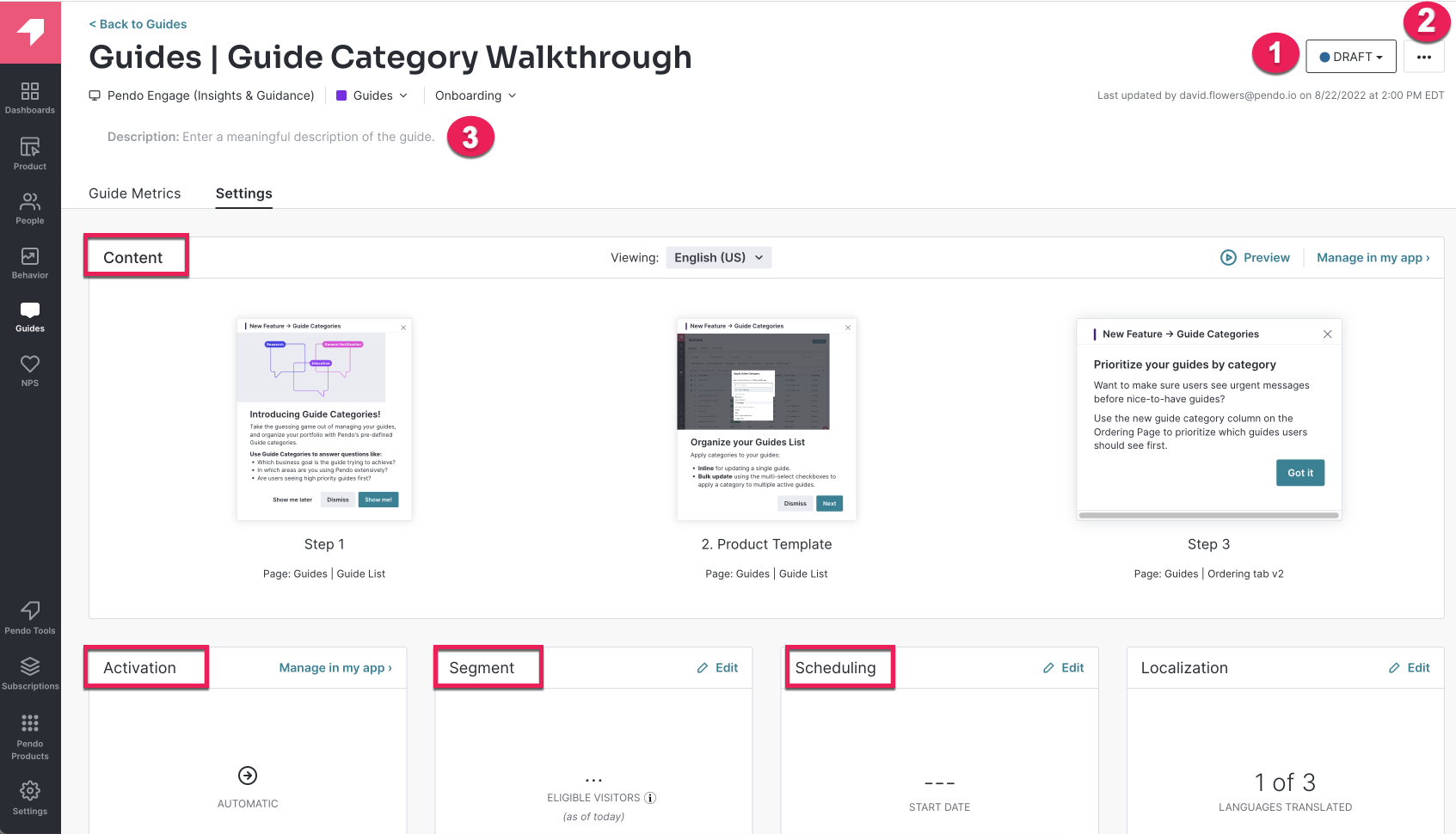Click the monitor icon beside Pendo Engage
Screen dimensions: 1456x834
pos(95,95)
